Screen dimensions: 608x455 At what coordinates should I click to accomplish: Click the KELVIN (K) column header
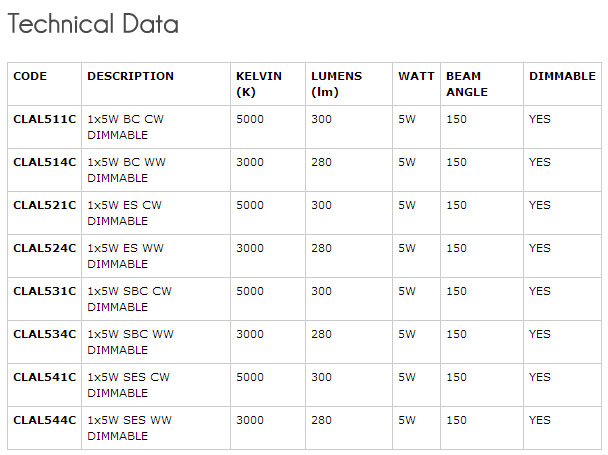[x=259, y=84]
